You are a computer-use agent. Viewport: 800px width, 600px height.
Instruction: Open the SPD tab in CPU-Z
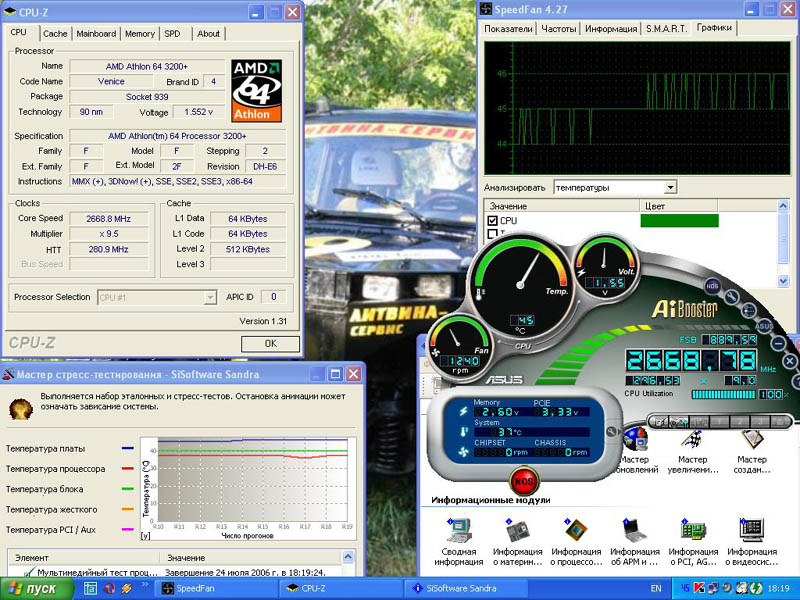pyautogui.click(x=172, y=34)
